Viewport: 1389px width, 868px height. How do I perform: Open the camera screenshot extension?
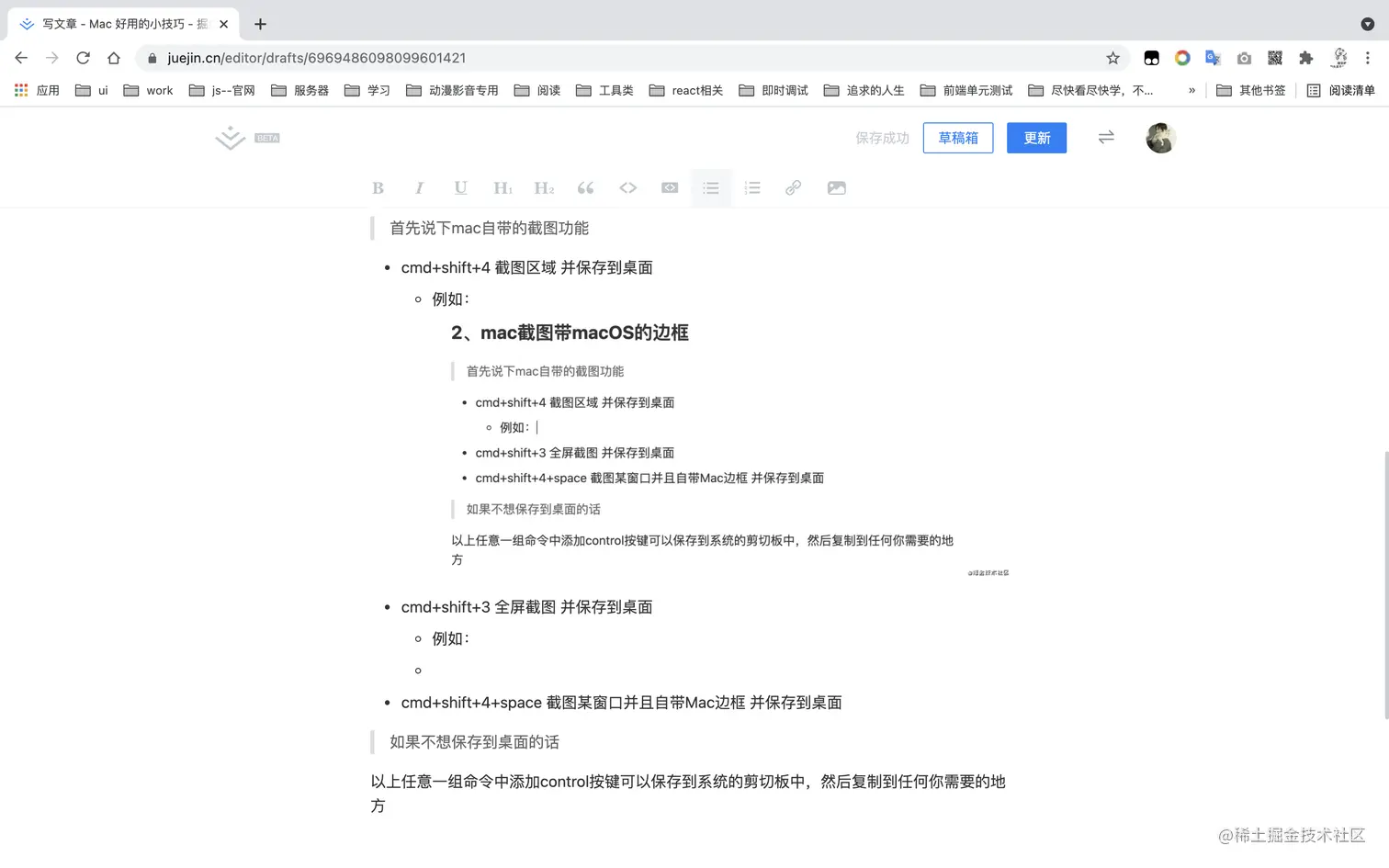1244,58
